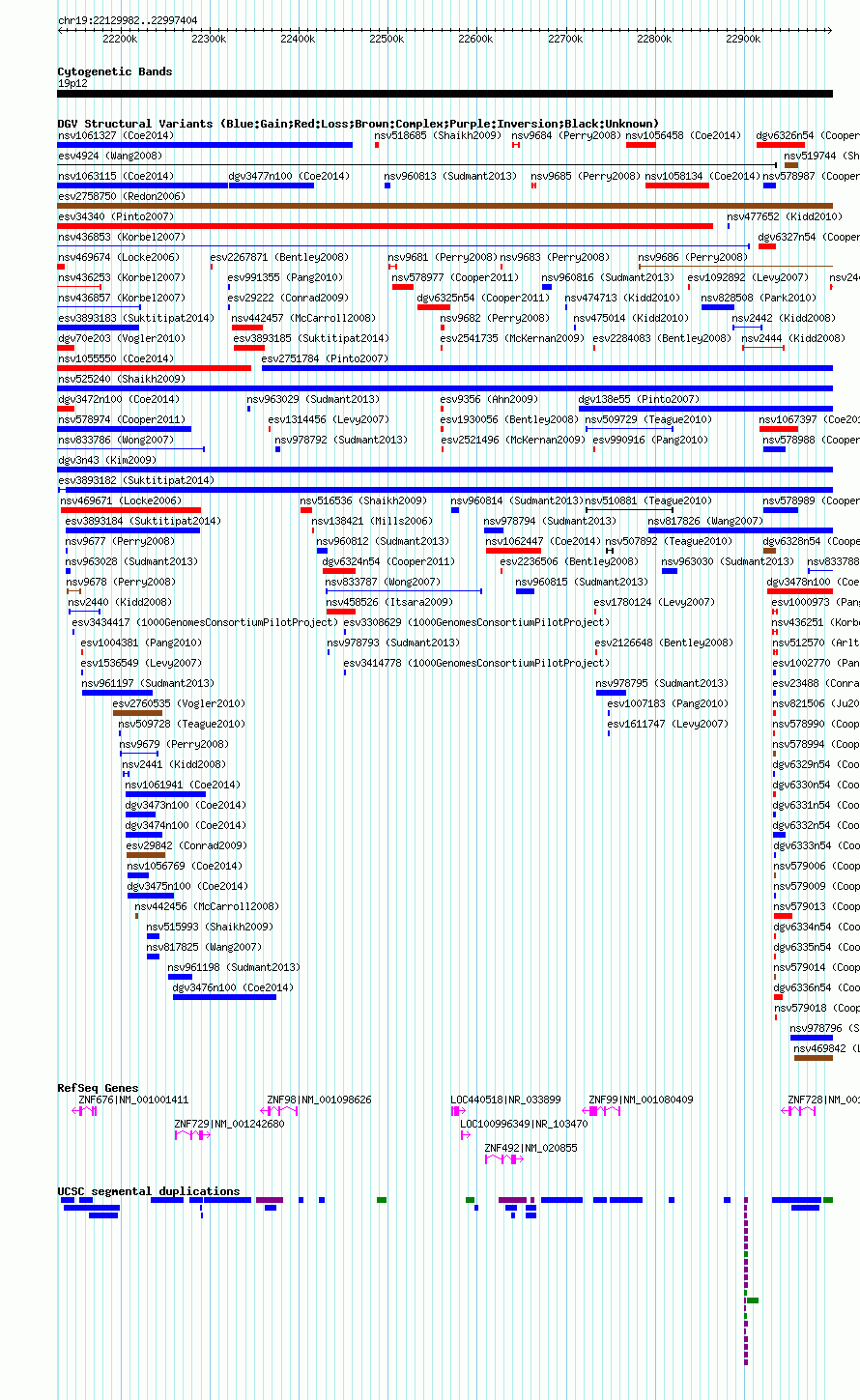Click the chr19:22129982..22997404 coordinate label

[128, 20]
